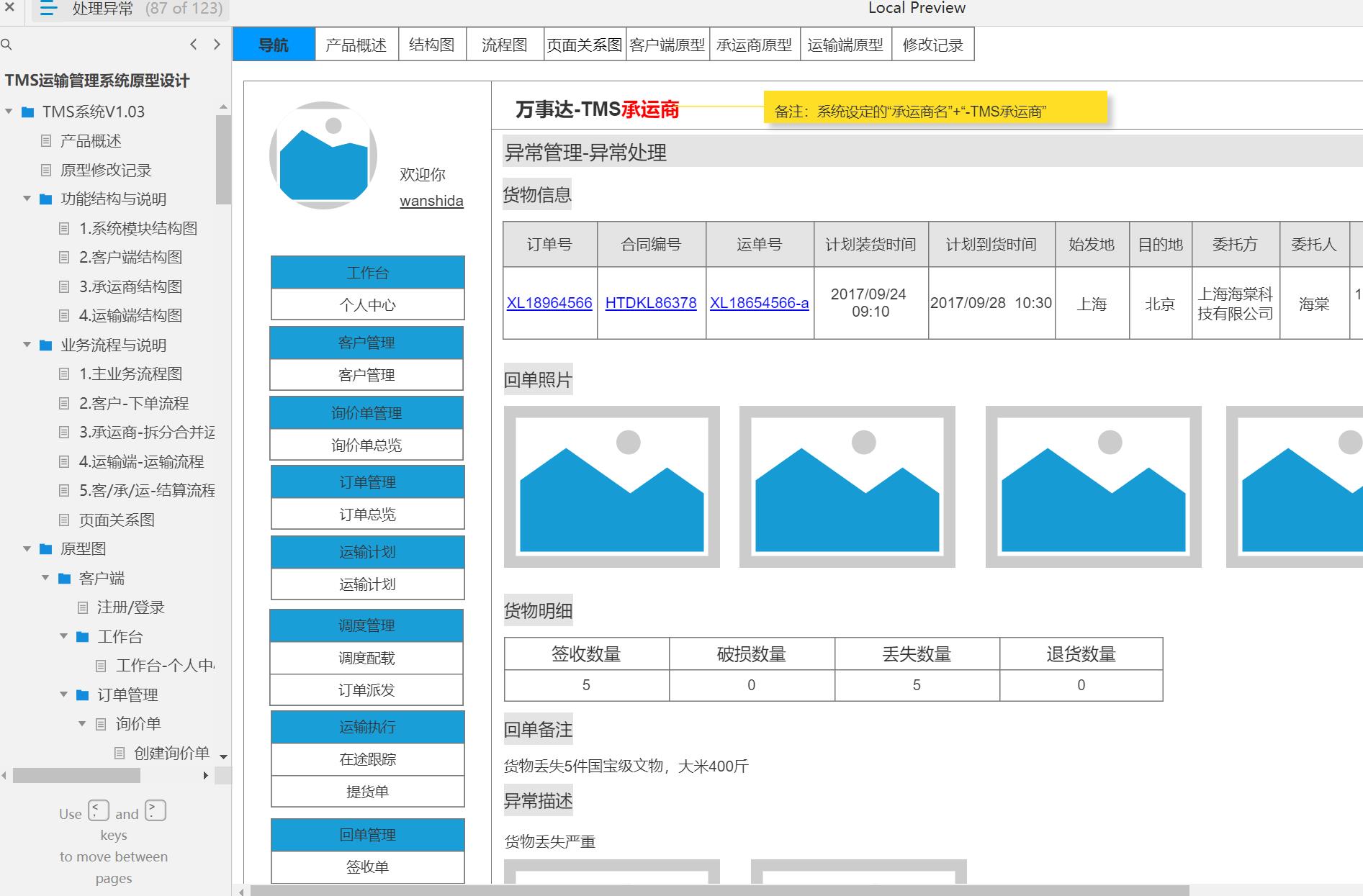The height and width of the screenshot is (896, 1363).
Task: Click the yellow 备注 note box
Action: 935,109
